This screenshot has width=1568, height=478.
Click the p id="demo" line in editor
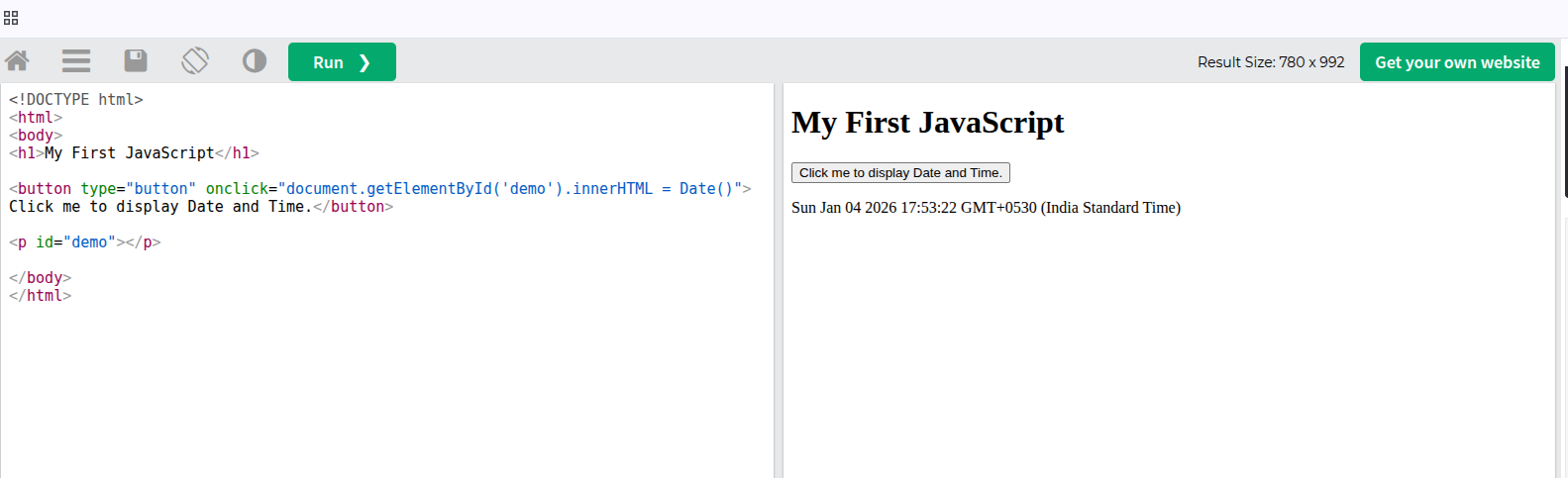84,242
